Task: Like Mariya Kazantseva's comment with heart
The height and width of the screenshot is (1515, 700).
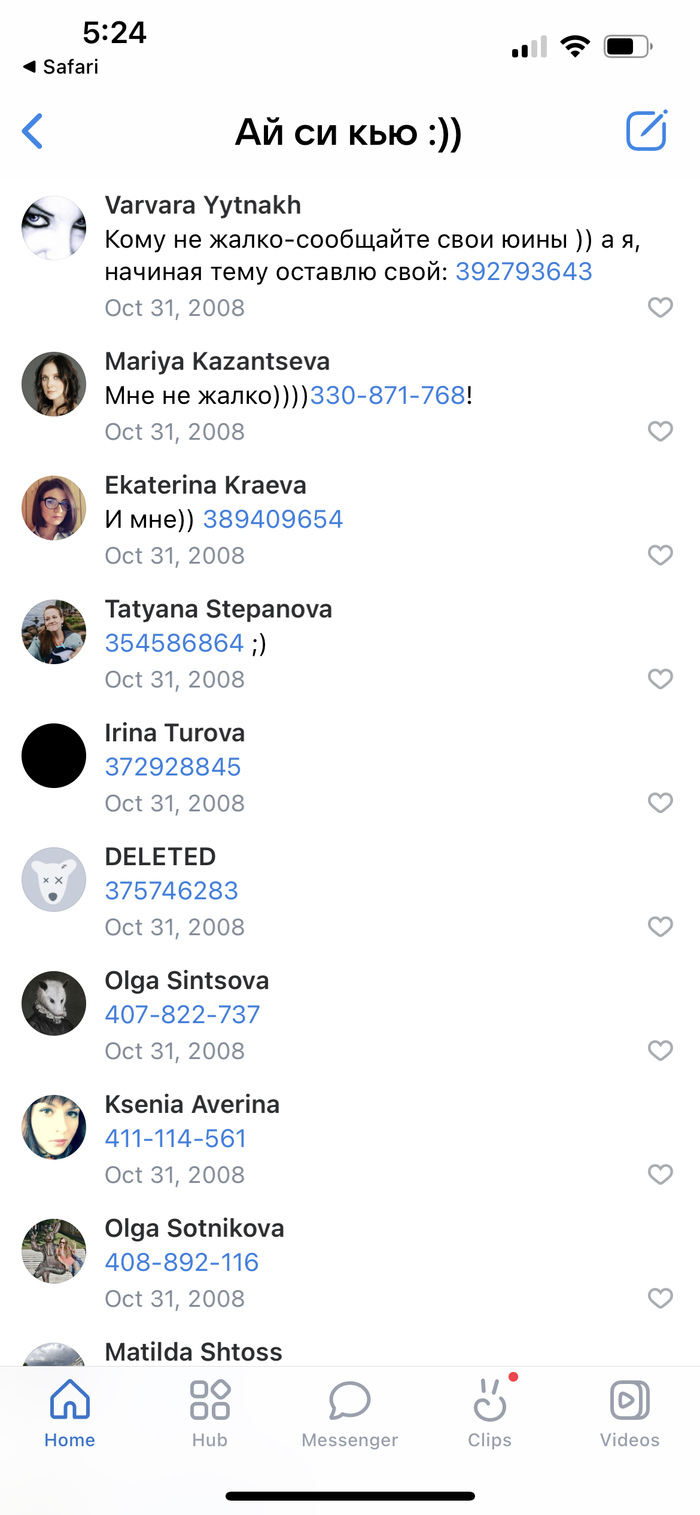Action: coord(660,432)
